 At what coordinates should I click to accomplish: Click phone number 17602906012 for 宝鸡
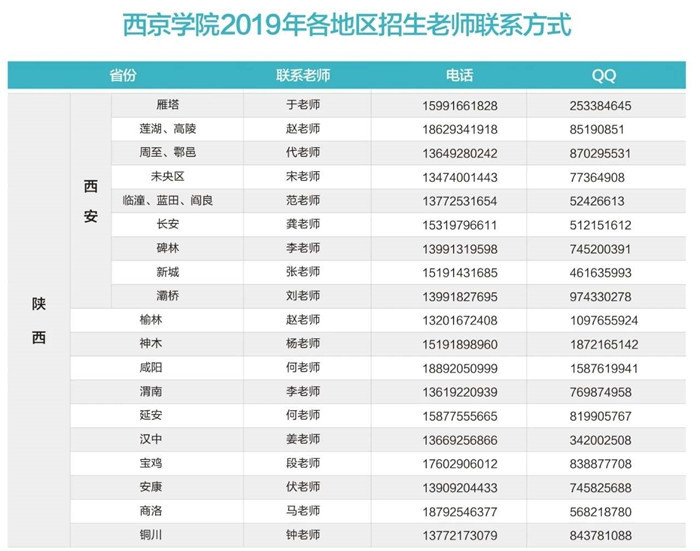click(460, 464)
